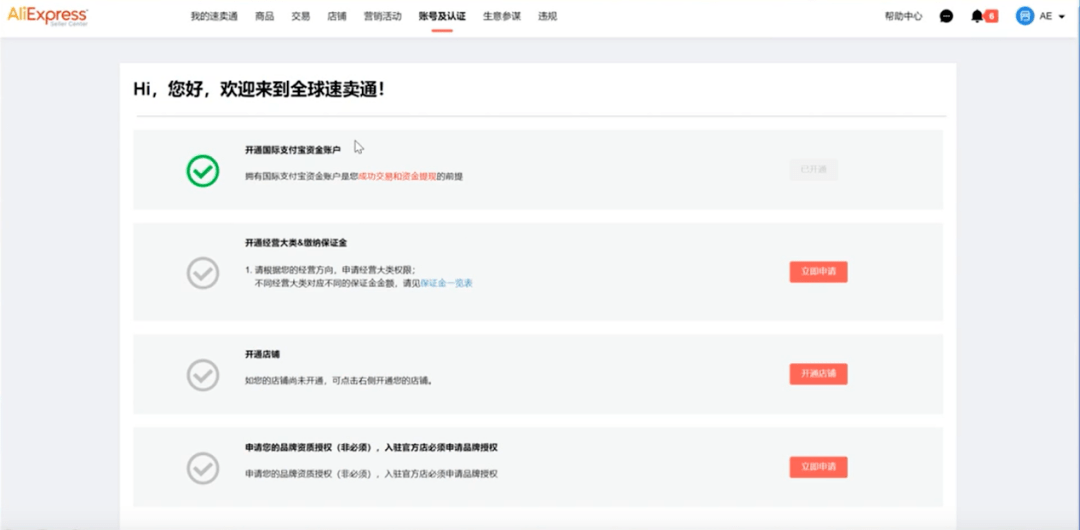Open the 保证金一览表 link

[447, 283]
